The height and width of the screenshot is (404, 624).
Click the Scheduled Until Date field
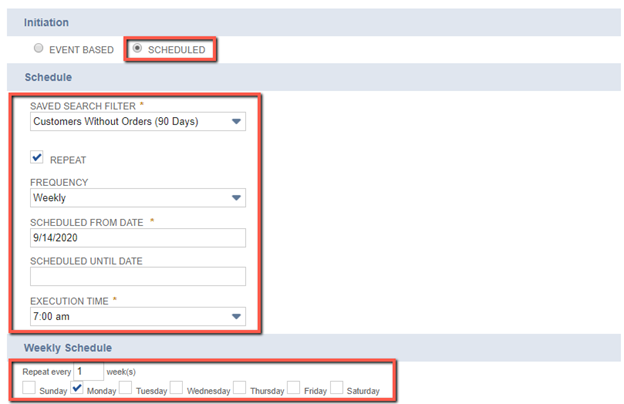[x=138, y=277]
